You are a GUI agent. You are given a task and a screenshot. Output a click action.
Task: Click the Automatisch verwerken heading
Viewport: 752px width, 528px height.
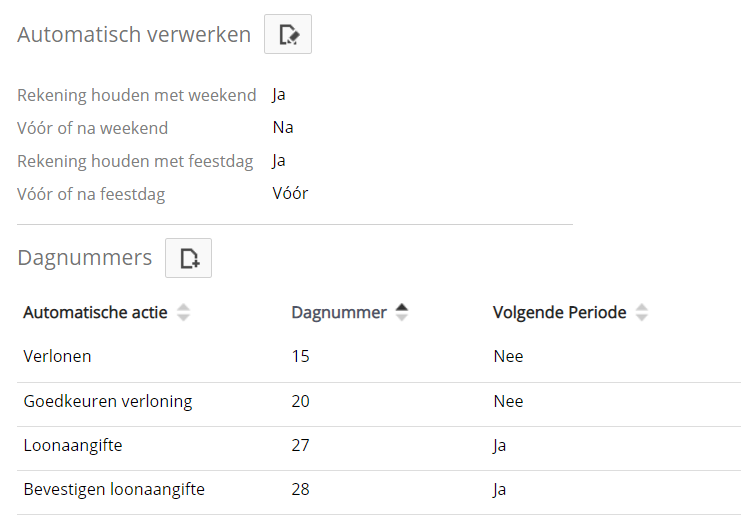pyautogui.click(x=134, y=35)
